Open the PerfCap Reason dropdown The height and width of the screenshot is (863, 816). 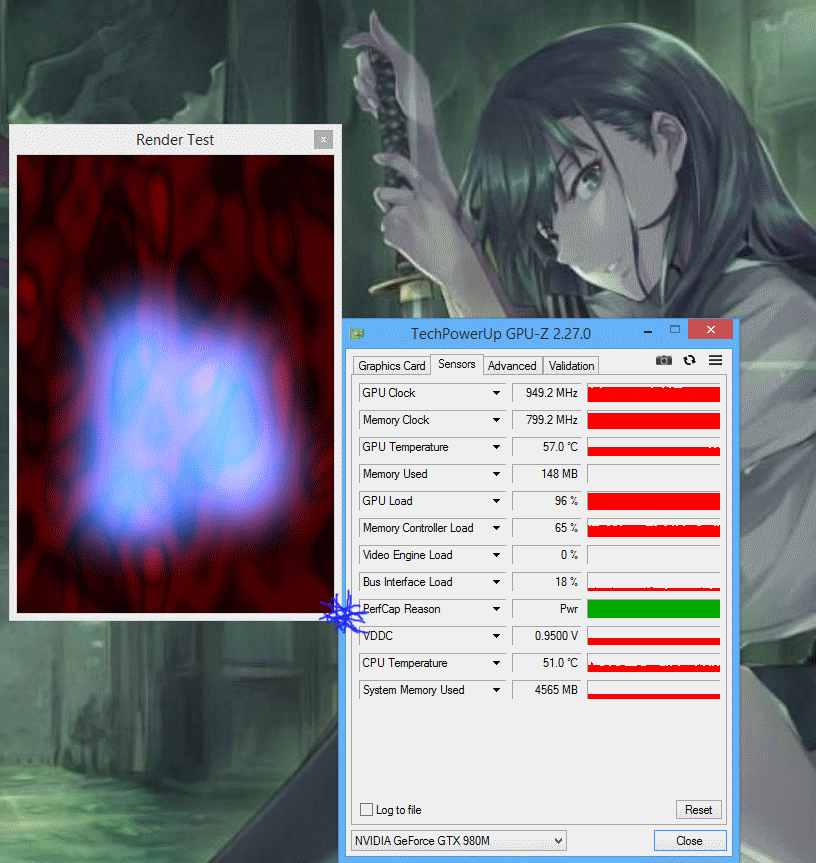pyautogui.click(x=496, y=609)
